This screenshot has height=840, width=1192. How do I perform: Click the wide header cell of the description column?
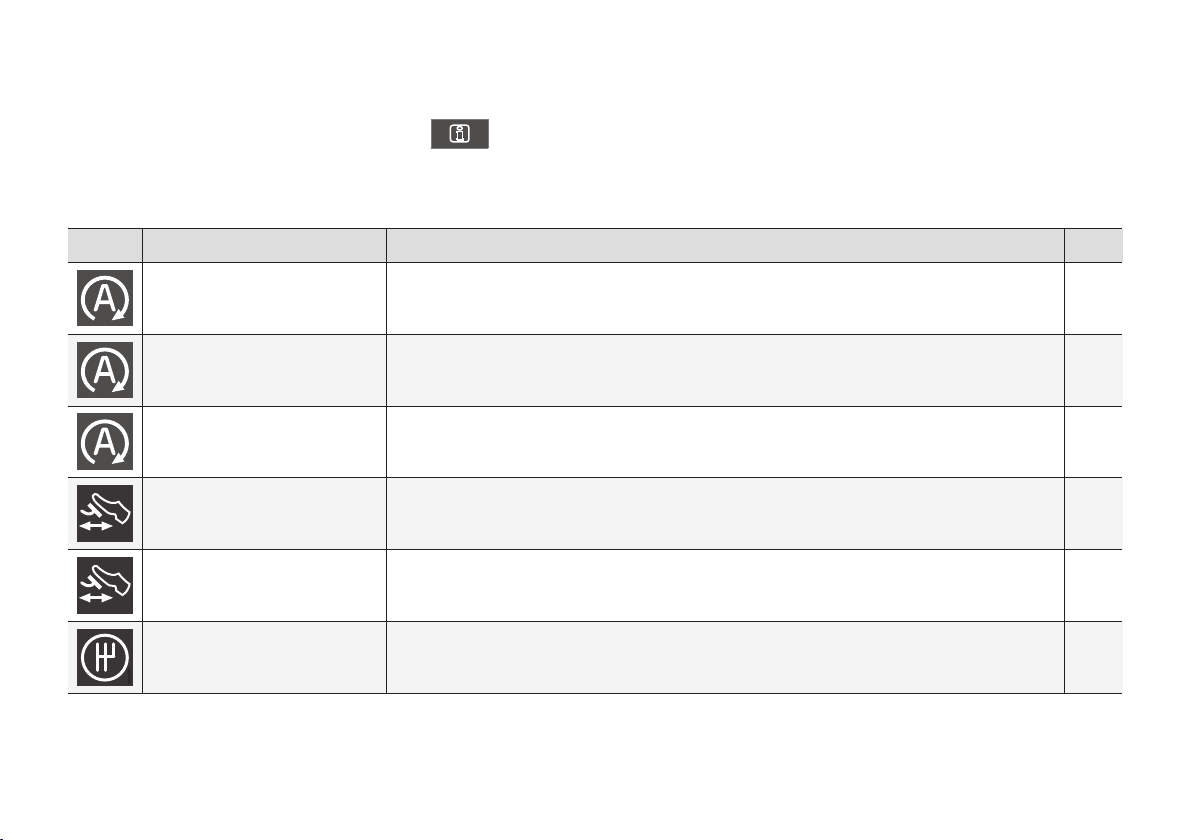tap(725, 246)
